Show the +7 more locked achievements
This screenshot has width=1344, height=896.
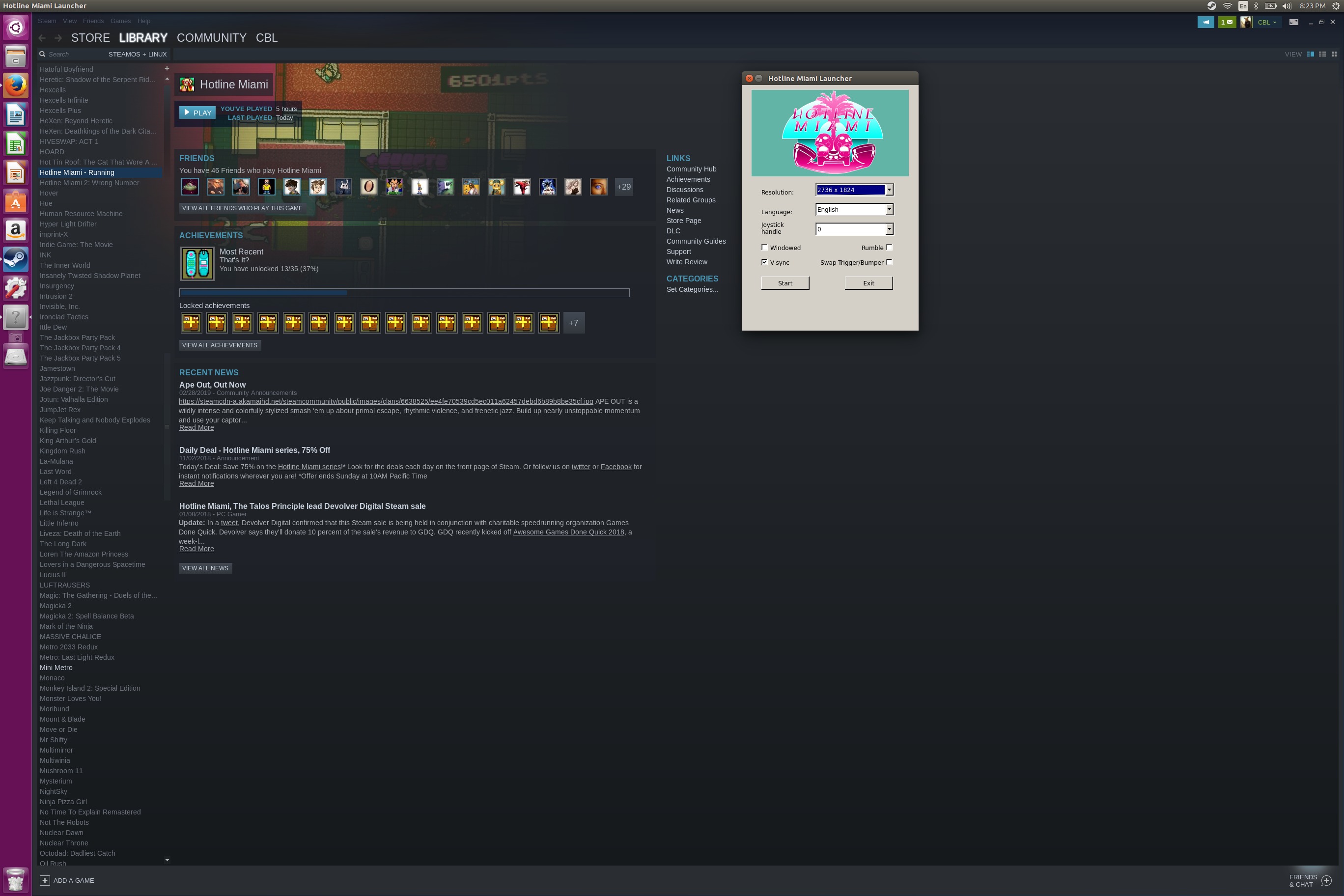pos(574,323)
